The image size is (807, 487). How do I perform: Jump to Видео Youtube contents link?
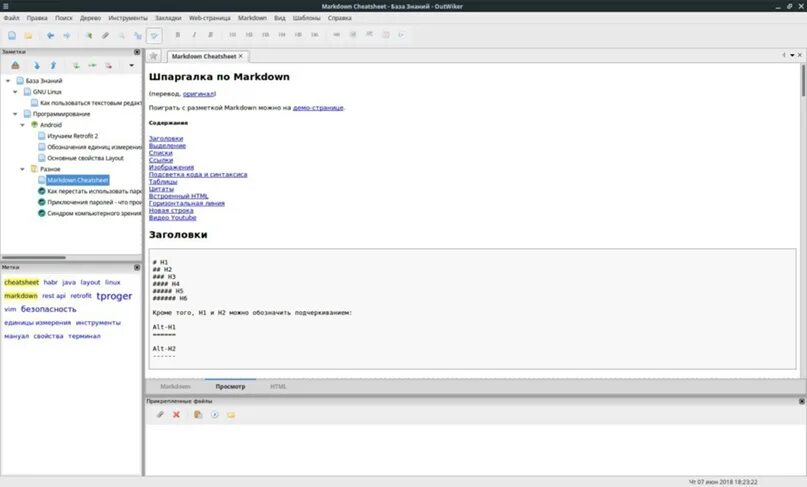[172, 218]
